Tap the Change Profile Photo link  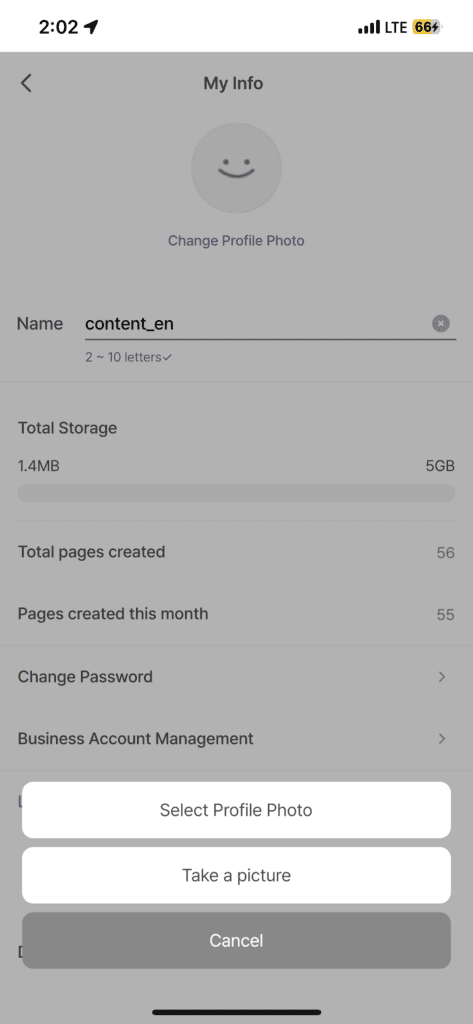coord(236,240)
